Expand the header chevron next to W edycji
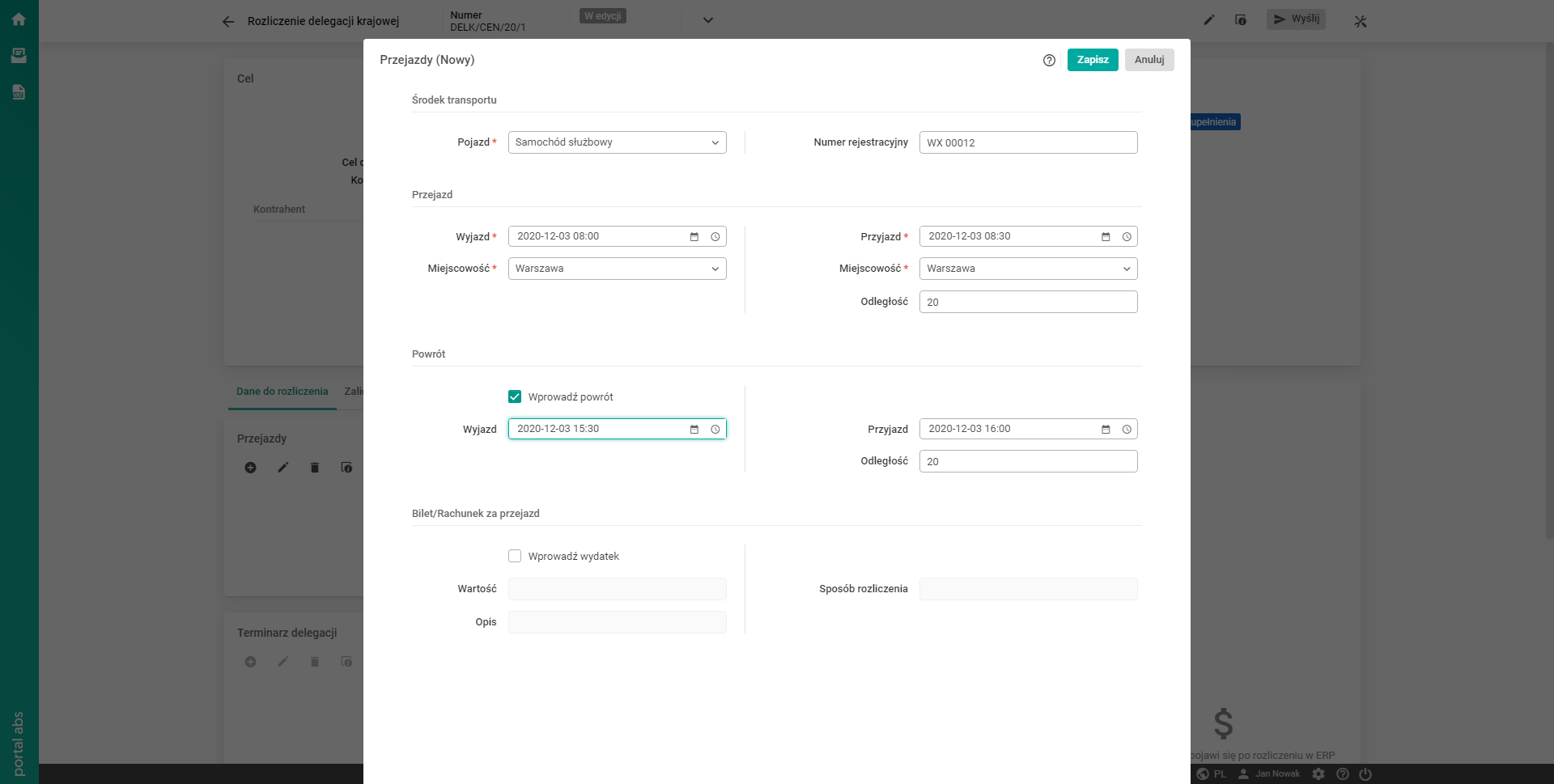1554x784 pixels. [708, 20]
